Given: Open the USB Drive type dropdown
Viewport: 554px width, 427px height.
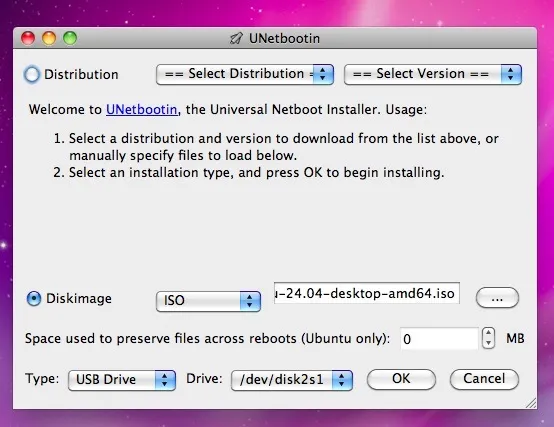Looking at the screenshot, I should 122,380.
